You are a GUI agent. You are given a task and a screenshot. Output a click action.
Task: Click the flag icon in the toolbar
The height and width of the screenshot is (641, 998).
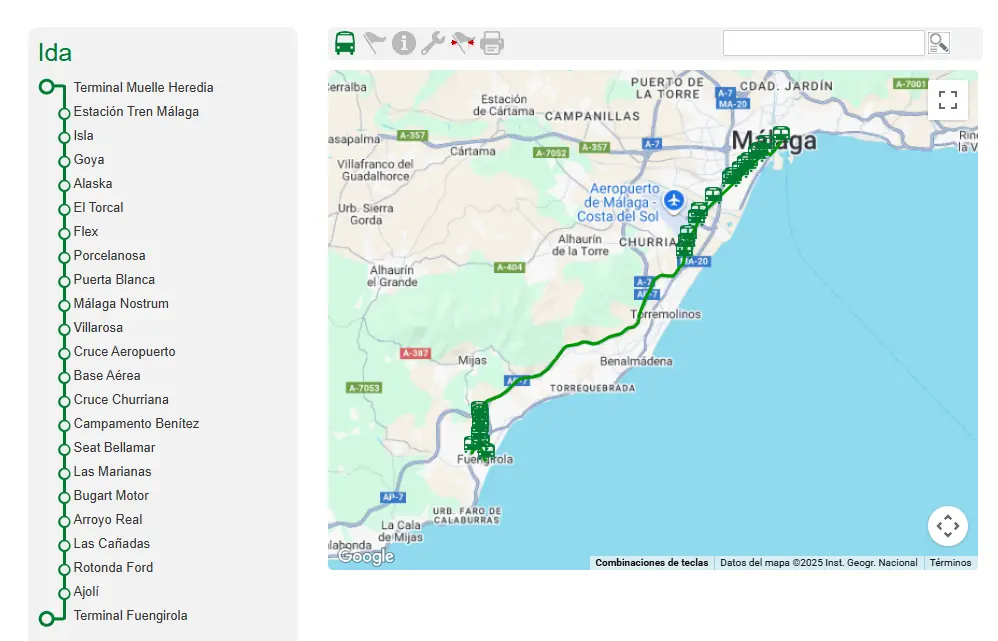(374, 42)
